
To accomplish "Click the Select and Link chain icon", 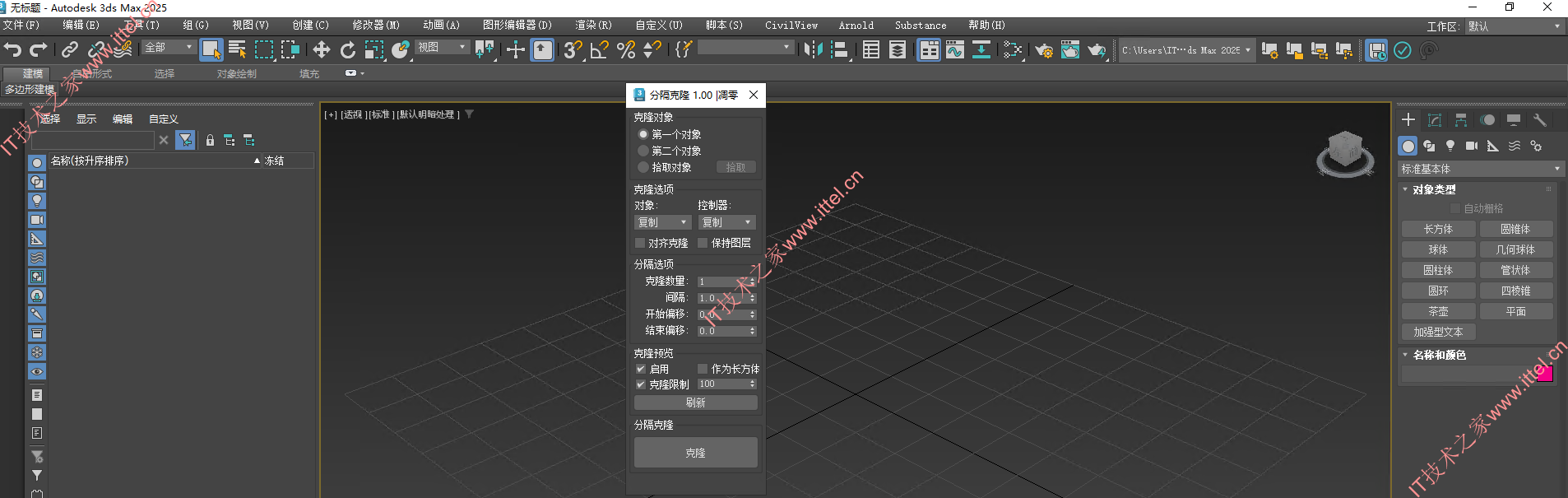I will (70, 50).
